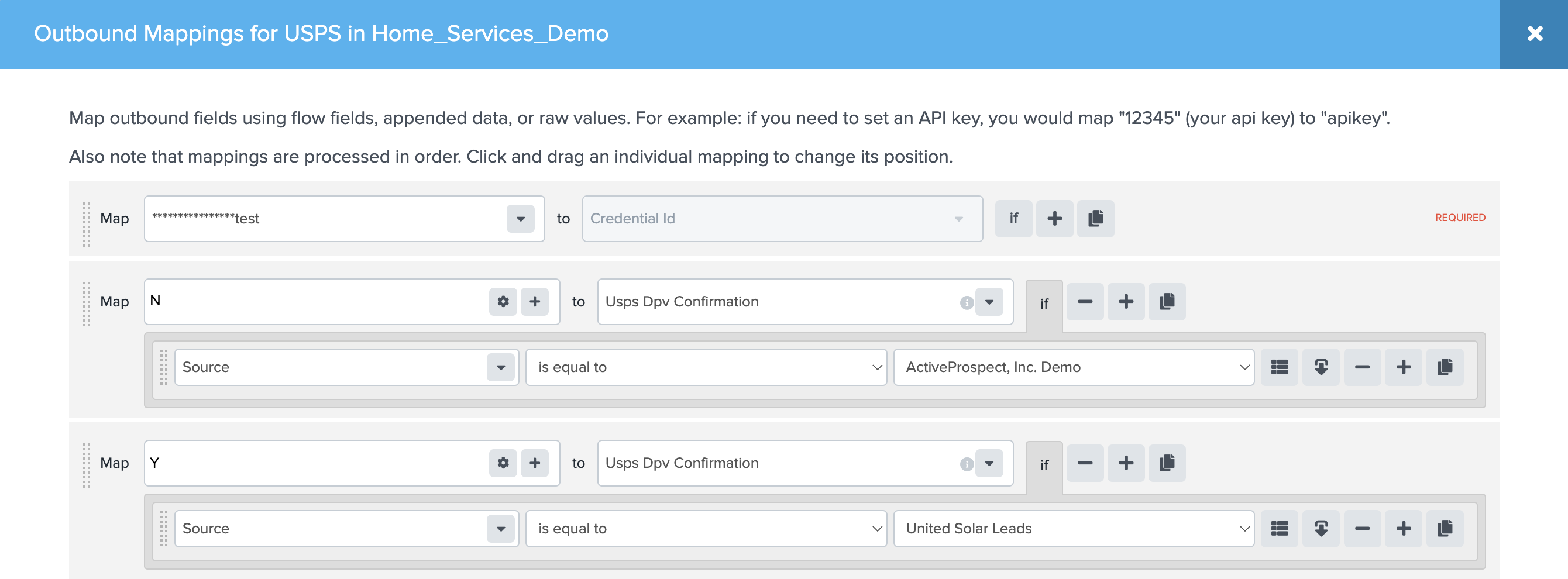
Task: Grab the drag handle of ActiveProspect rule
Action: point(163,367)
